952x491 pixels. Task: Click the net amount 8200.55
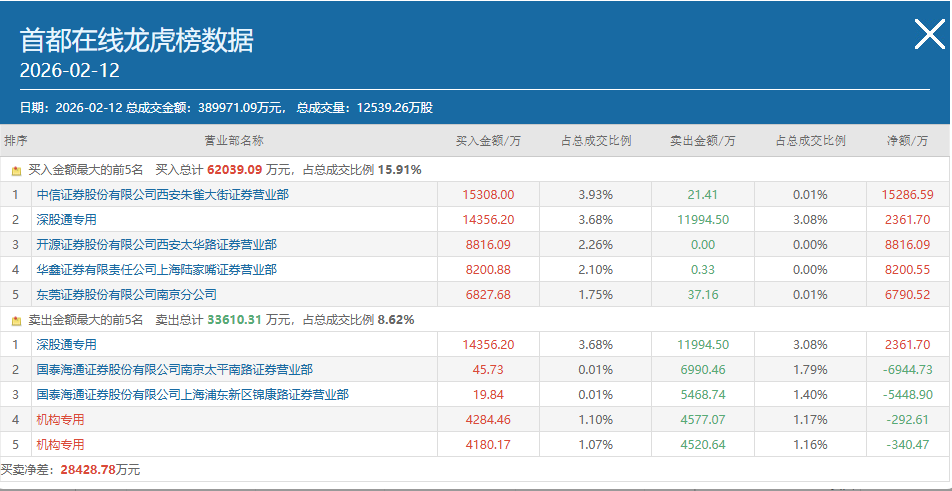(908, 269)
